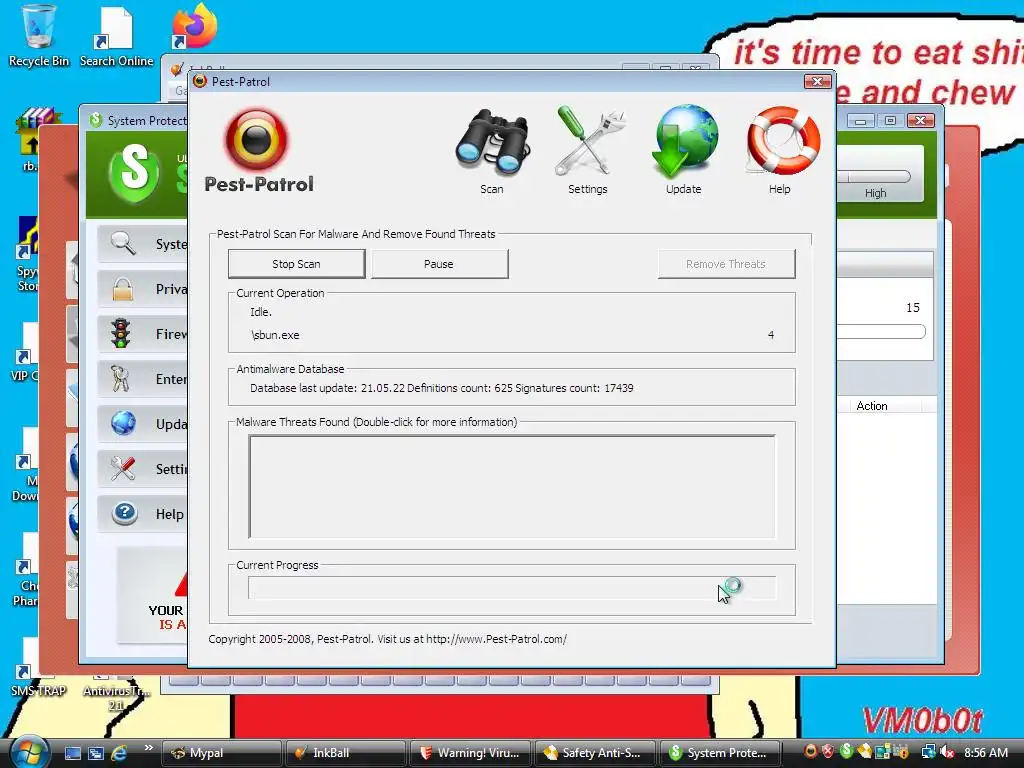
Task: Click Help question mark in System Protector sidebar
Action: point(142,514)
